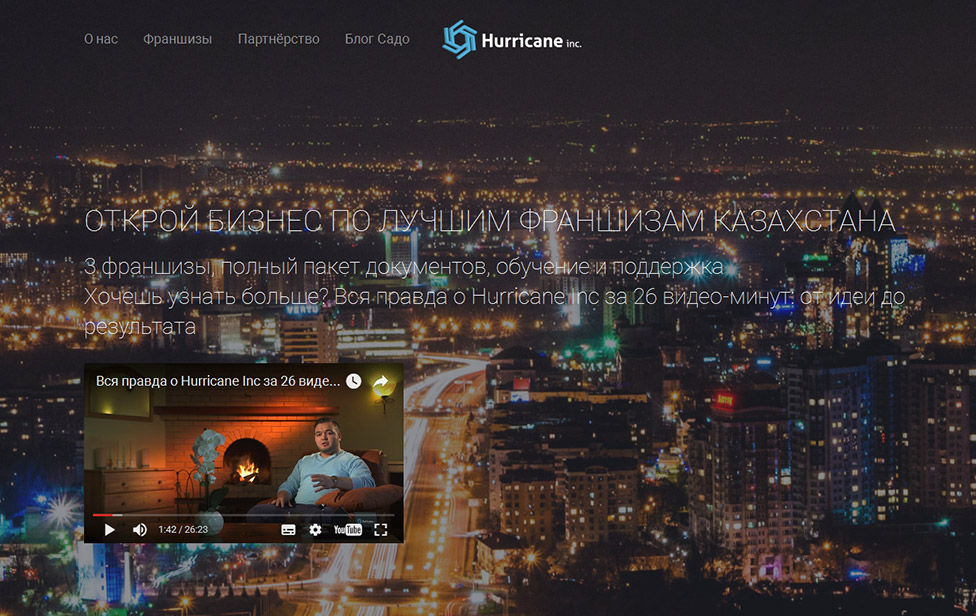
Task: Open the 'О нас' menu item
Action: pyautogui.click(x=101, y=39)
